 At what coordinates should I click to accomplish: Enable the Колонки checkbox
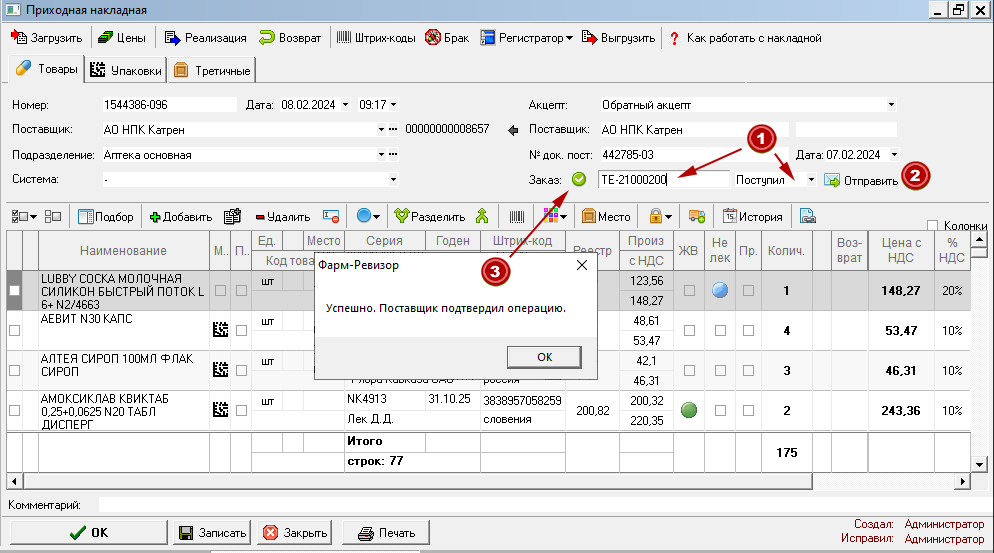[933, 226]
